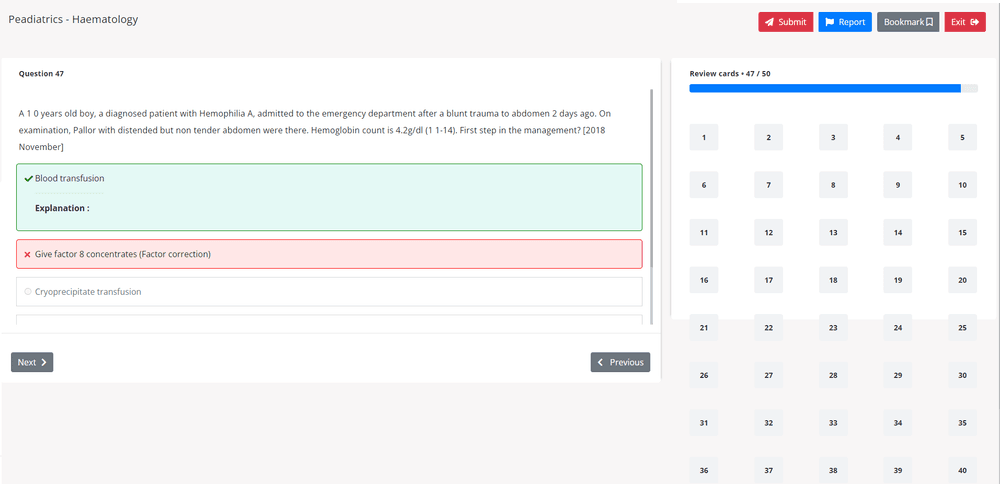Viewport: 1000px width, 484px height.
Task: Jump to review card 21
Action: (704, 328)
